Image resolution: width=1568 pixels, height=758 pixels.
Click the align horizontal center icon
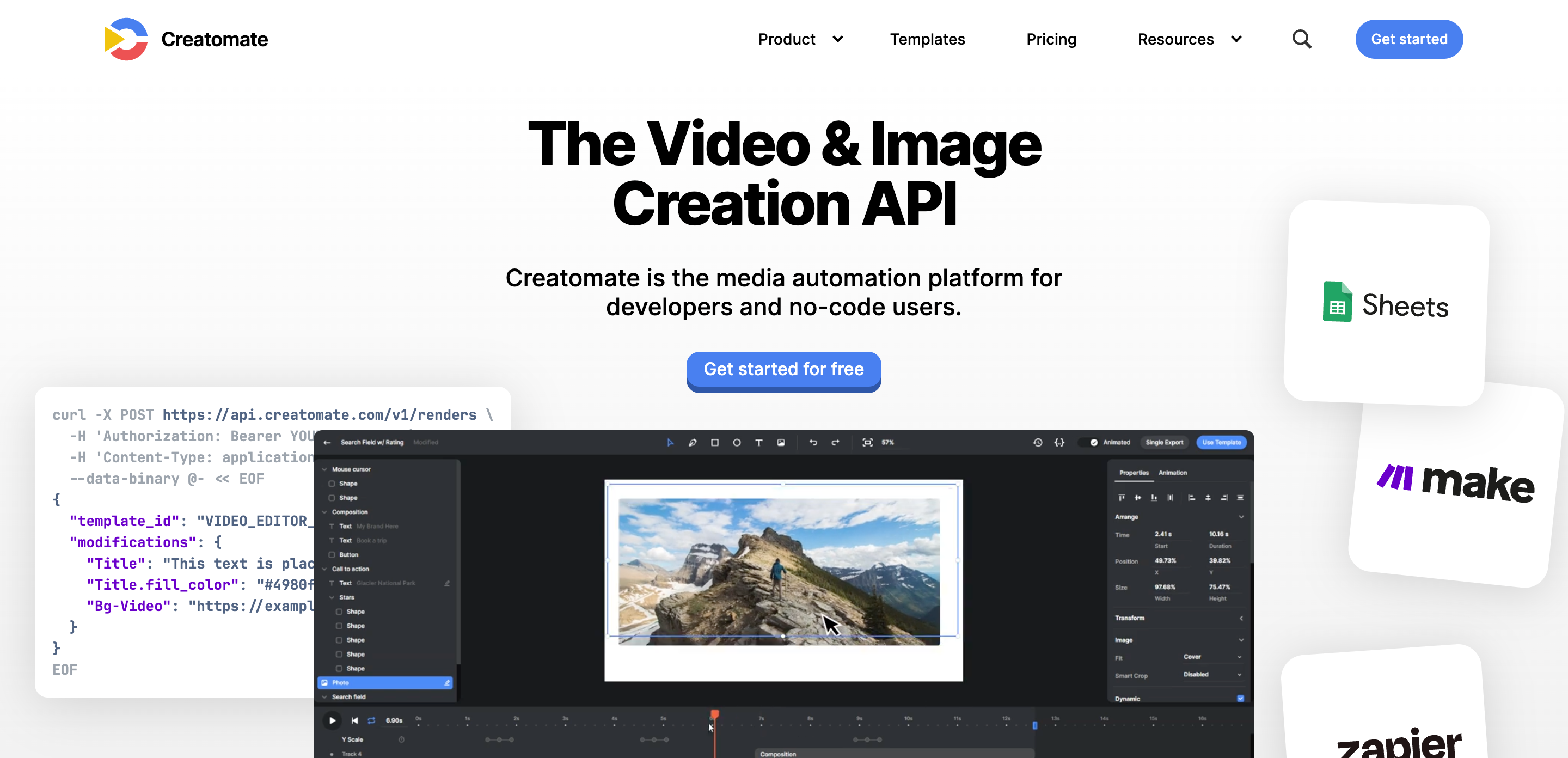(x=1208, y=497)
